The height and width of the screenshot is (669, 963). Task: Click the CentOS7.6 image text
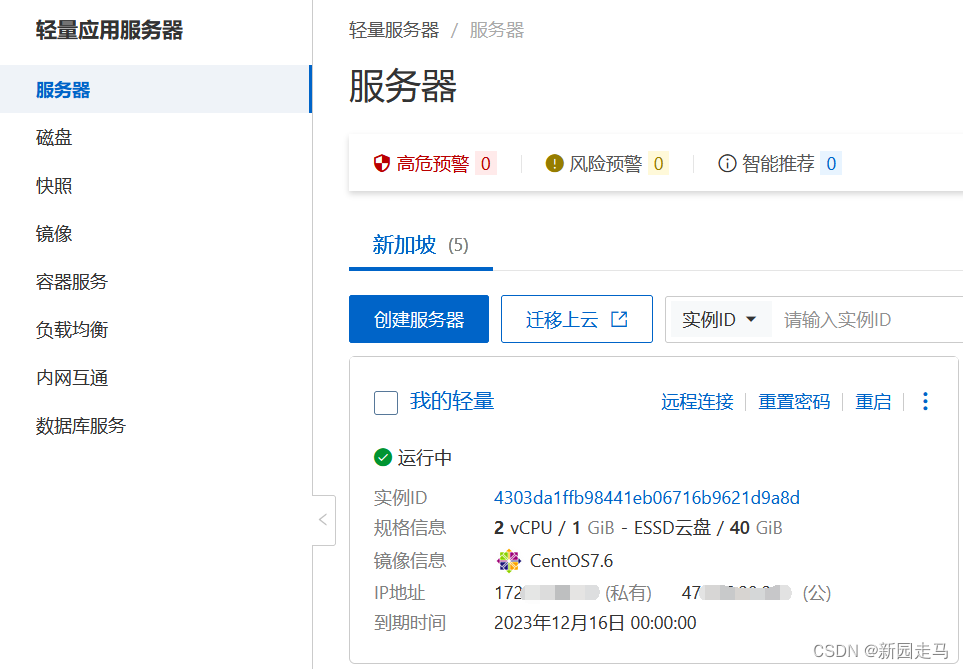(571, 561)
